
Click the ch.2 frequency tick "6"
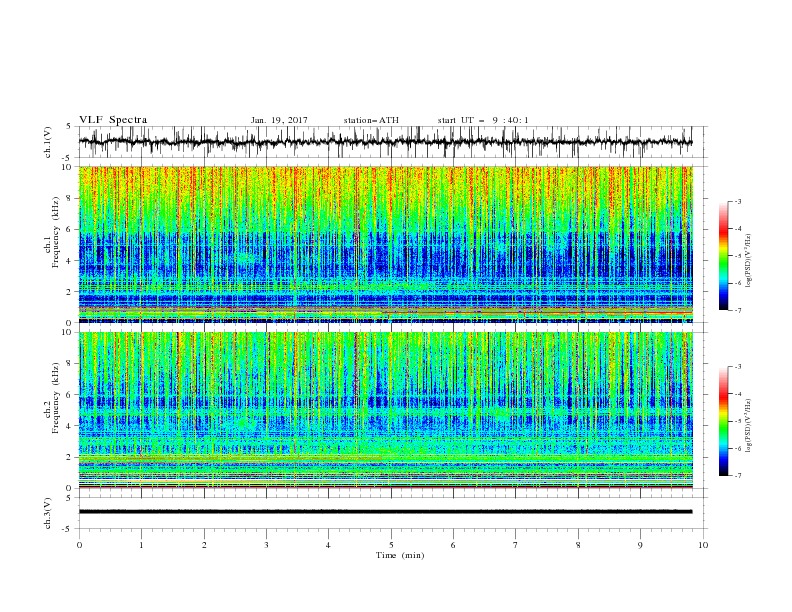(x=70, y=395)
